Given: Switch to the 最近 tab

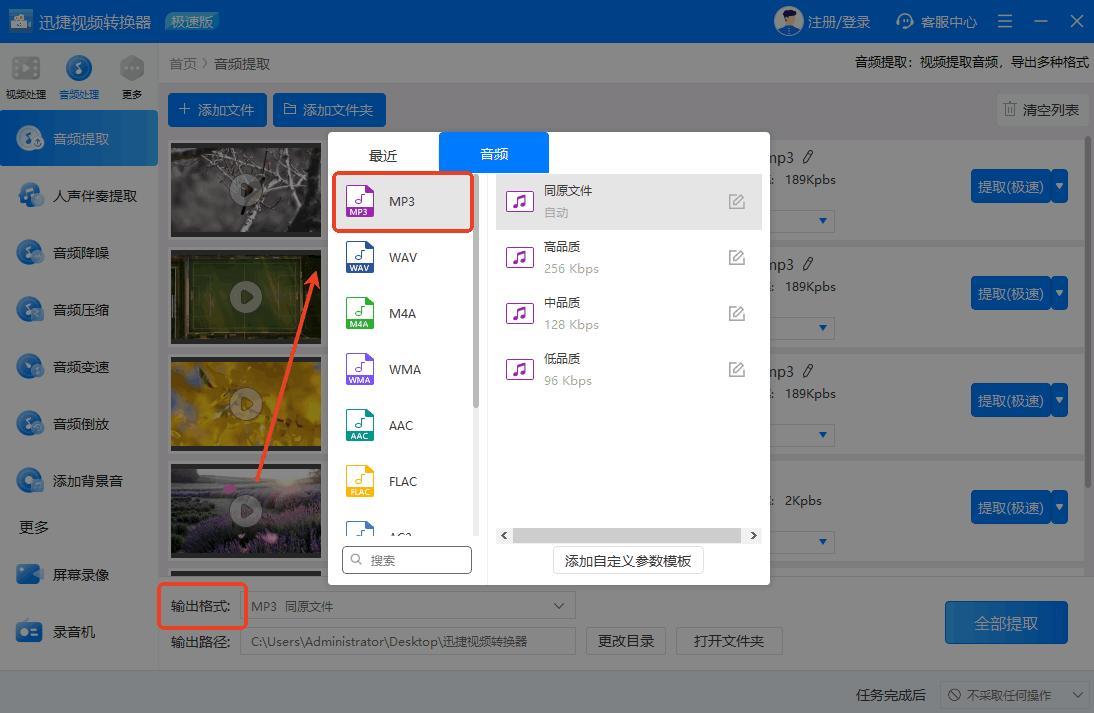Looking at the screenshot, I should point(383,155).
